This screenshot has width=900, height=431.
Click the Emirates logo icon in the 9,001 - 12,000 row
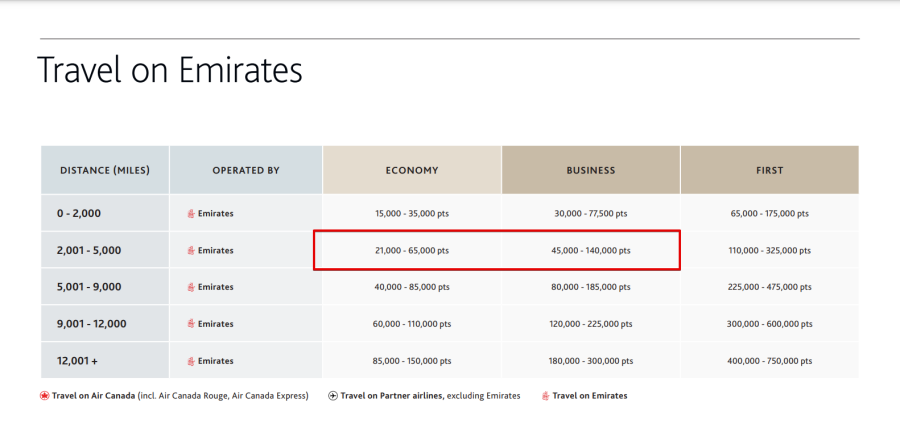(x=192, y=324)
